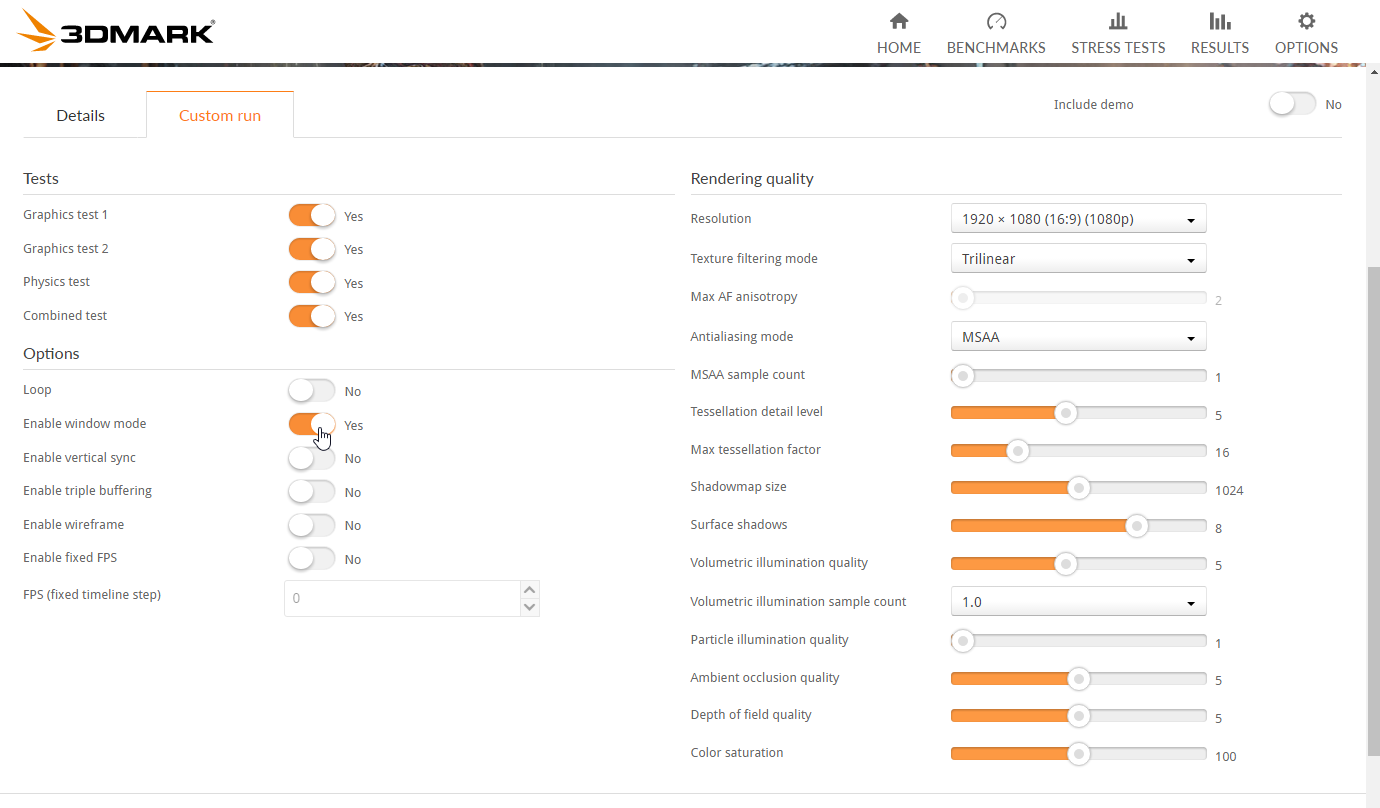Decrease FPS with the down stepper arrow

tap(530, 608)
